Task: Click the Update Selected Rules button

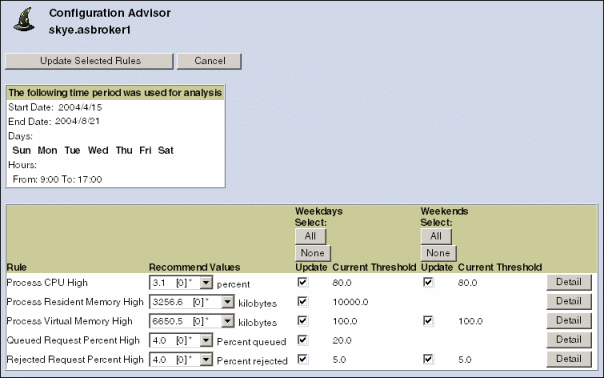Action: pos(89,61)
